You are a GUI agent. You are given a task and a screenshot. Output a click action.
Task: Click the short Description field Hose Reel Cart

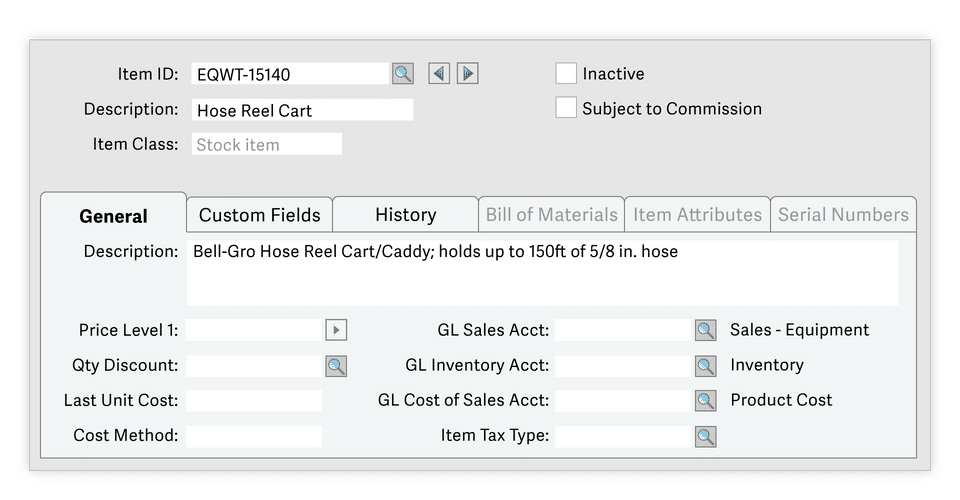click(301, 110)
